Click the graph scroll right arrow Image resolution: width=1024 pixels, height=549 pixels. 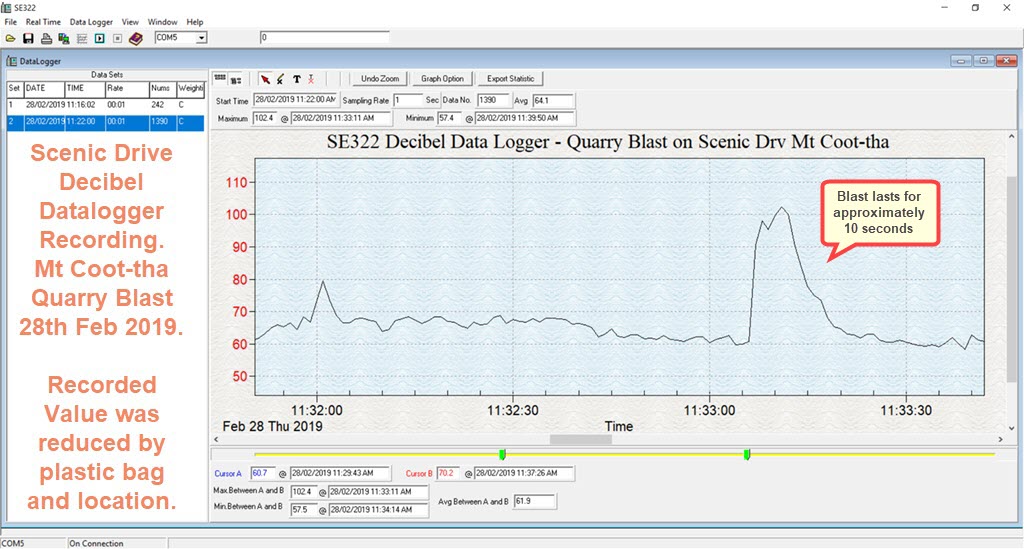[x=1000, y=439]
